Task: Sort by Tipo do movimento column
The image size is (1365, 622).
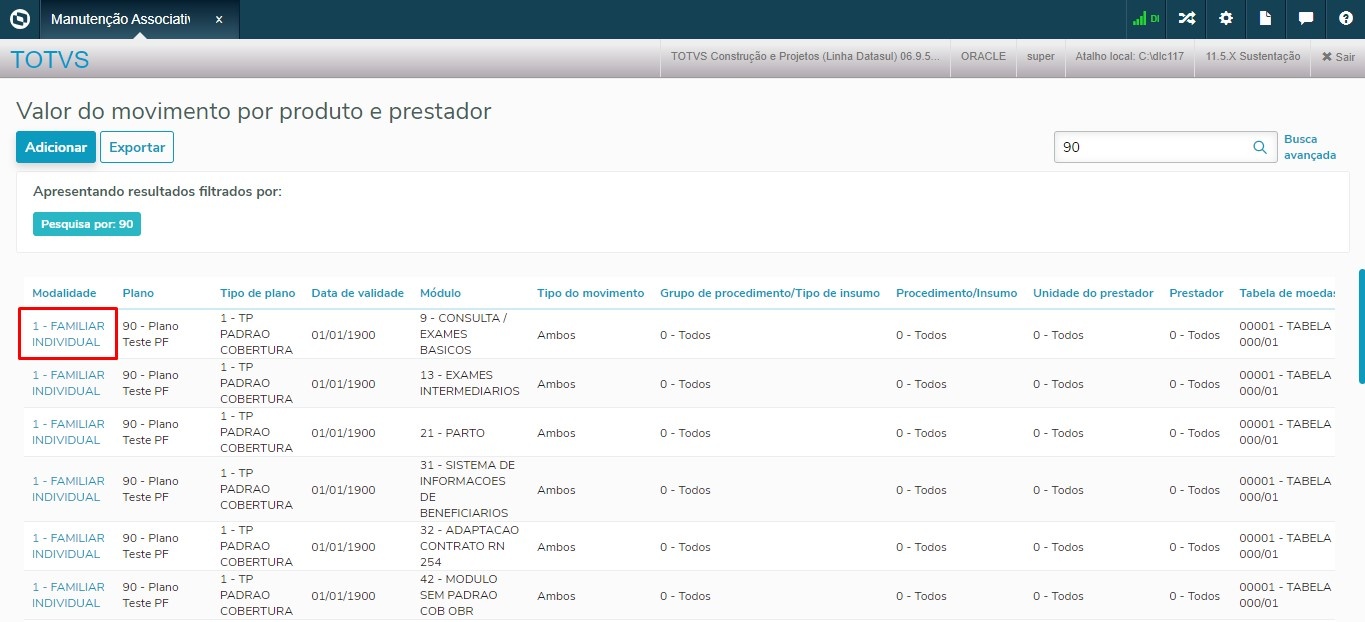Action: (x=590, y=293)
